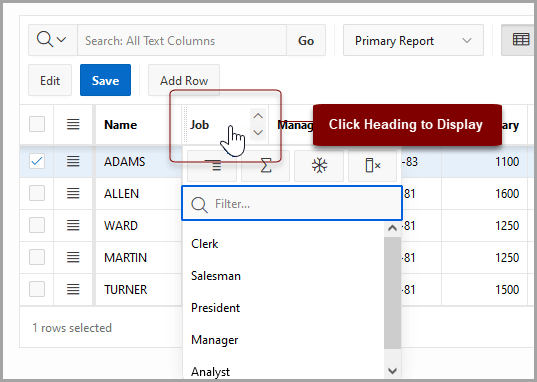Toggle the select-all header checkbox
The width and height of the screenshot is (537, 382).
tap(37, 124)
